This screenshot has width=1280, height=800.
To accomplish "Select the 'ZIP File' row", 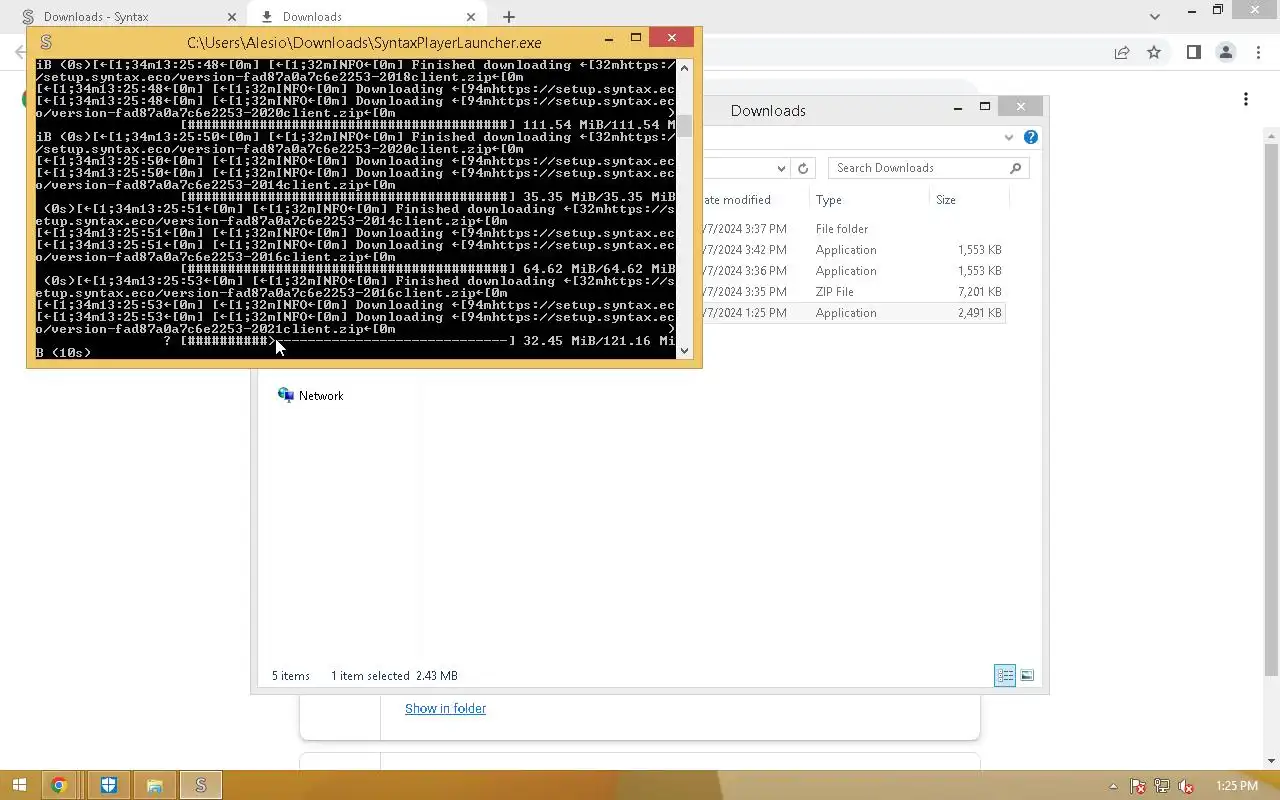I will 853,292.
